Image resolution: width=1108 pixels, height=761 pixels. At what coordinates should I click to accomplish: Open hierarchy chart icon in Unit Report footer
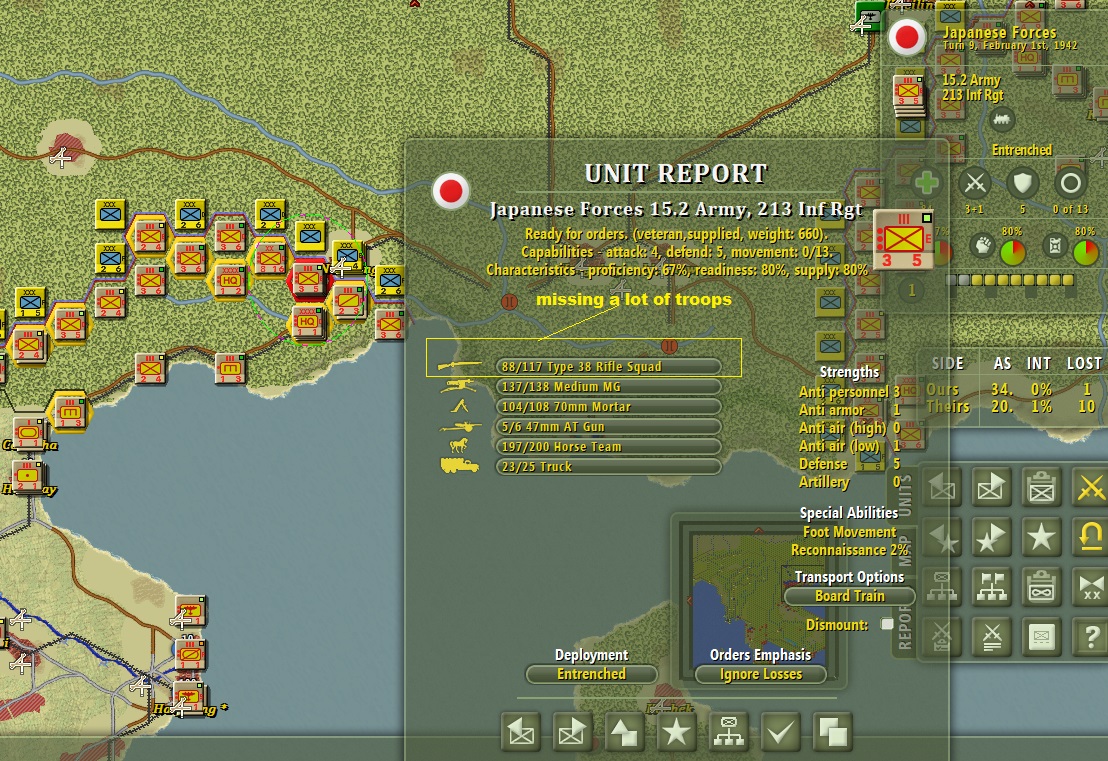[729, 733]
